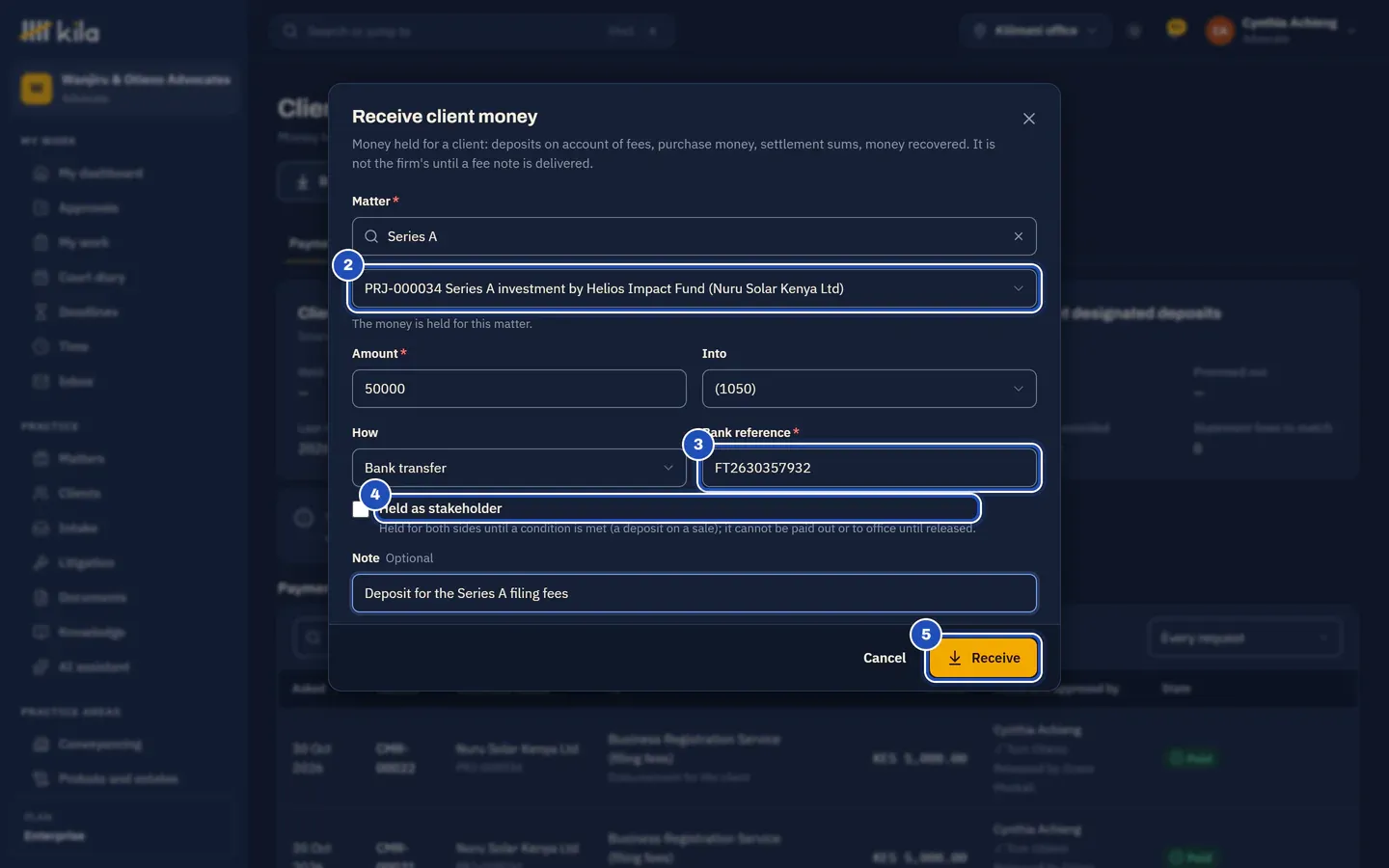Open the Kilimani office selector
The height and width of the screenshot is (868, 1389).
pyautogui.click(x=1035, y=31)
